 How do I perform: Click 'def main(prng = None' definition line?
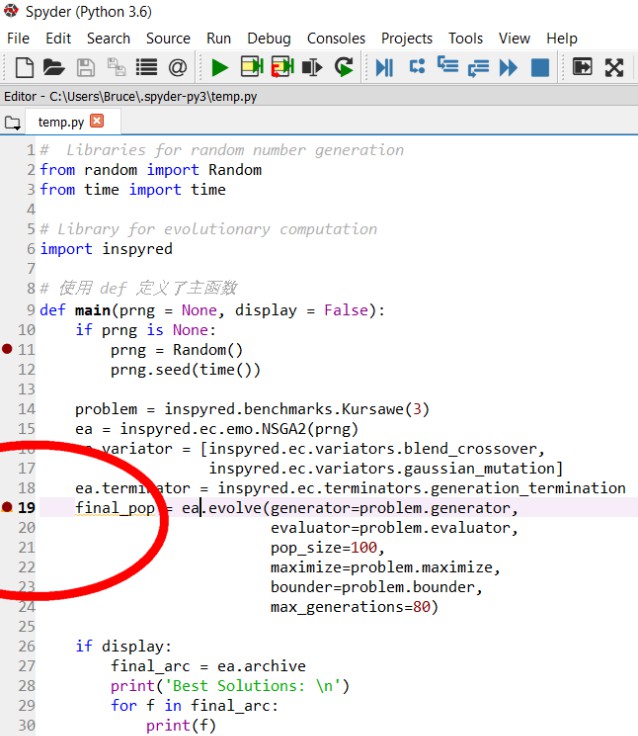pos(212,310)
